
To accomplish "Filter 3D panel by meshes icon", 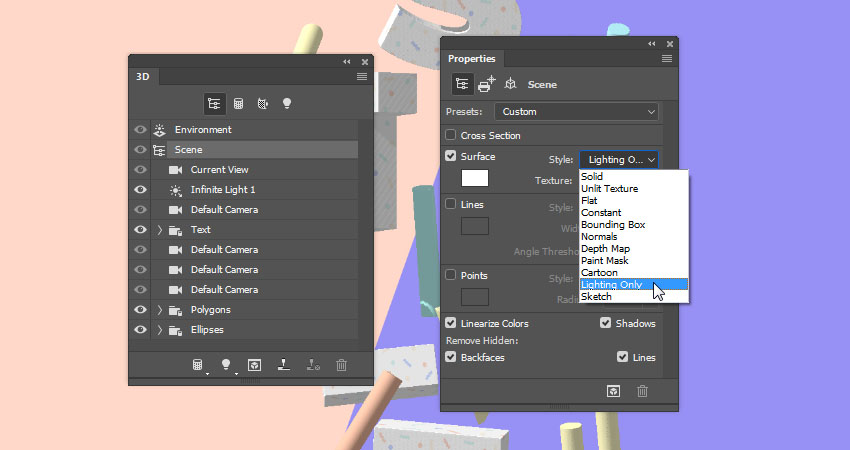I will 239,104.
